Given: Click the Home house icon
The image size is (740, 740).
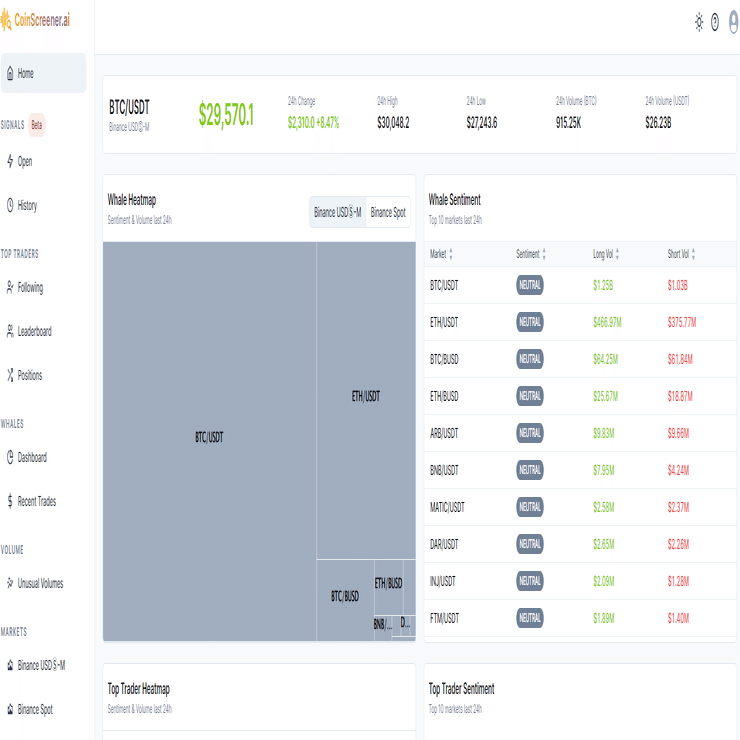Looking at the screenshot, I should [10, 73].
